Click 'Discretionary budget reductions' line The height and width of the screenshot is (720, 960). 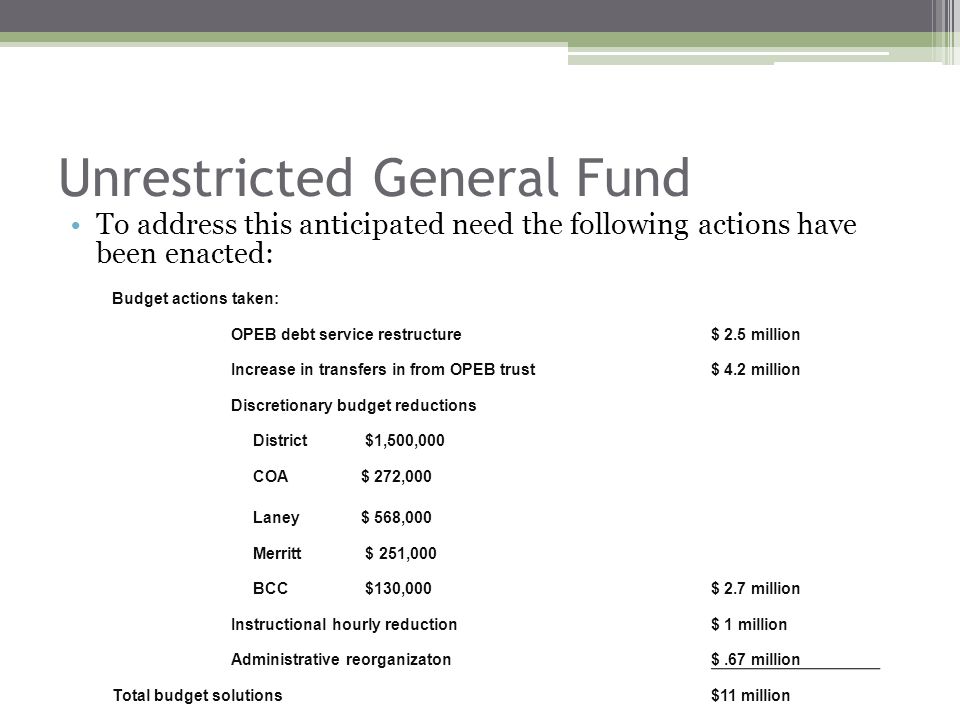click(353, 405)
